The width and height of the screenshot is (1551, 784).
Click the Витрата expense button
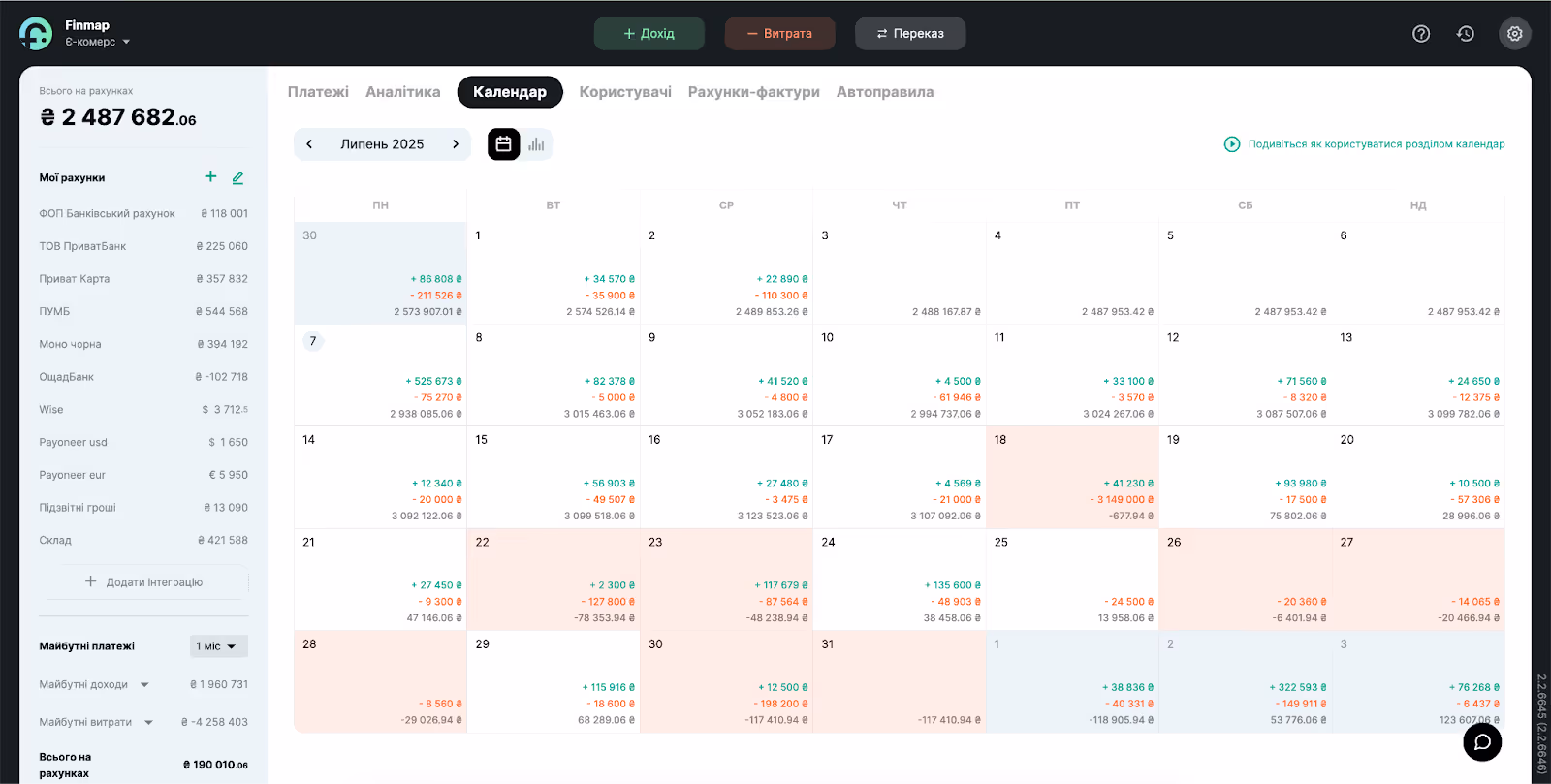(x=779, y=34)
